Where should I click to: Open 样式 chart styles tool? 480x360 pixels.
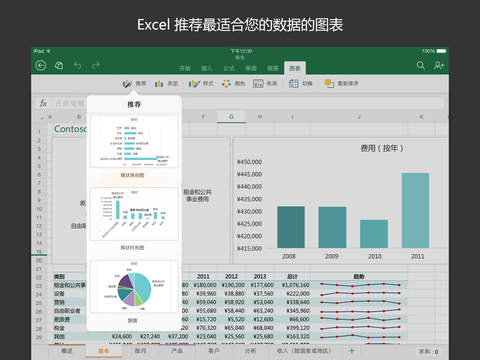(x=201, y=83)
